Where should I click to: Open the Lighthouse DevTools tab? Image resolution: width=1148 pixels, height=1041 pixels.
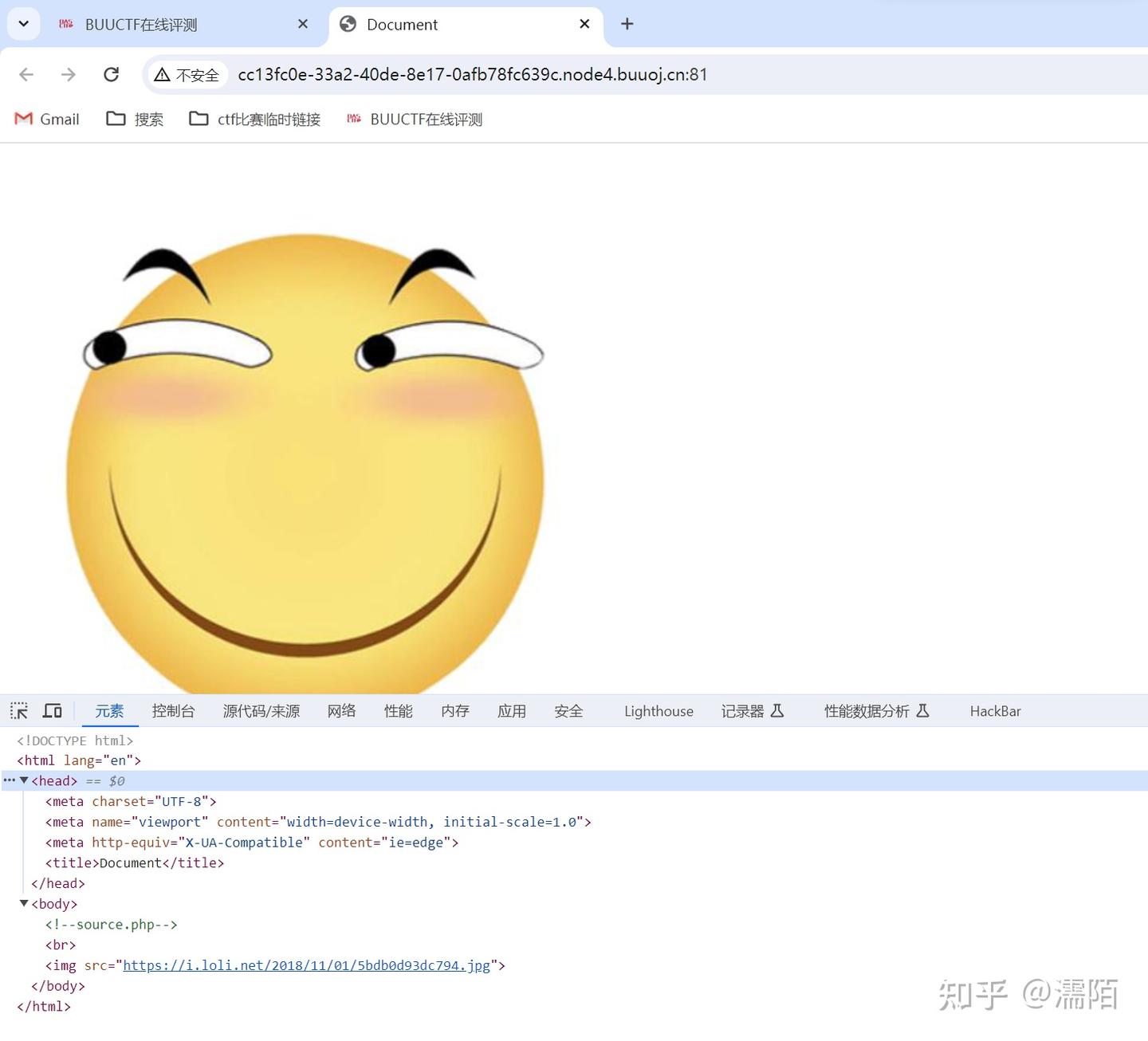click(659, 711)
